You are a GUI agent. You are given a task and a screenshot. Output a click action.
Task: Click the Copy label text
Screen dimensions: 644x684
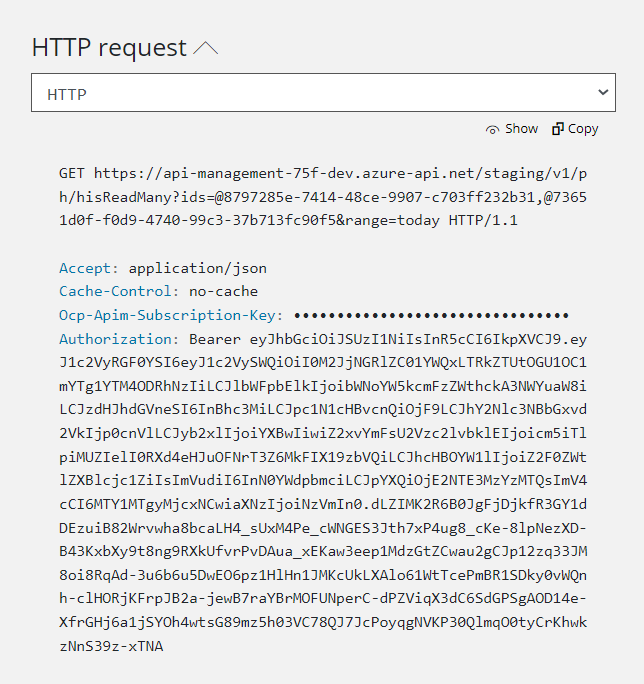583,130
